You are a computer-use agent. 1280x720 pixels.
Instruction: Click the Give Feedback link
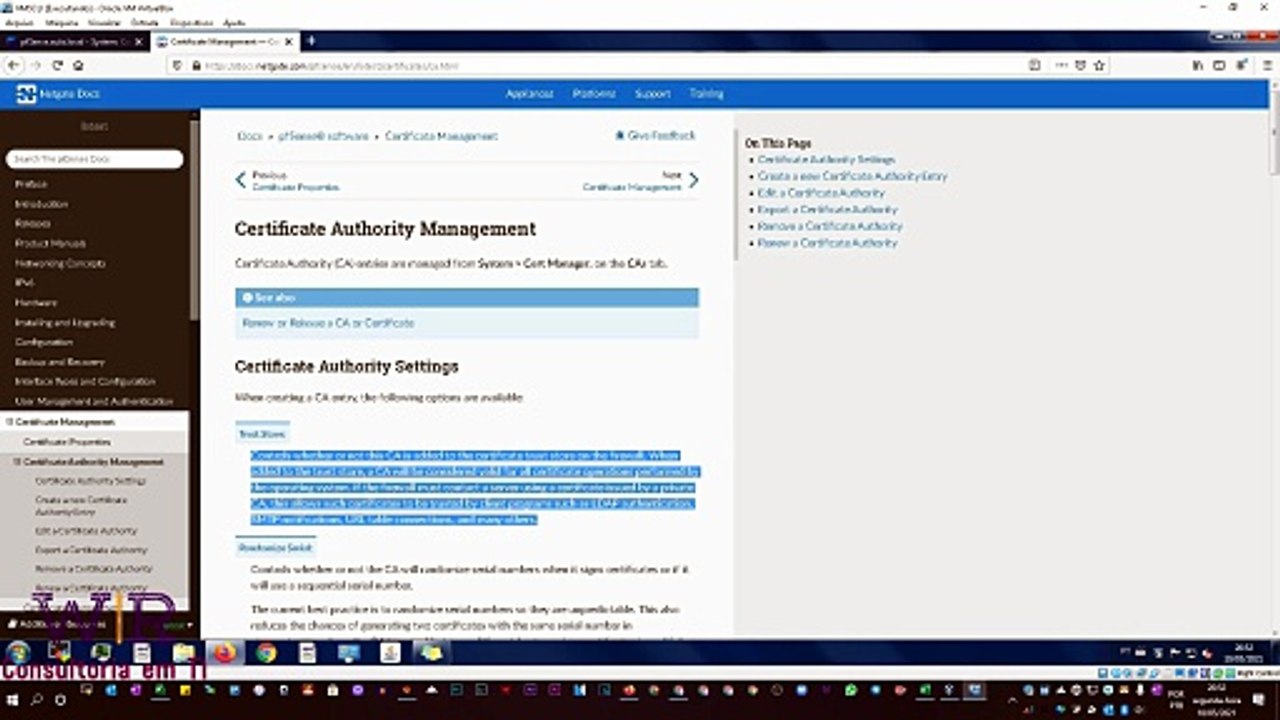[656, 136]
